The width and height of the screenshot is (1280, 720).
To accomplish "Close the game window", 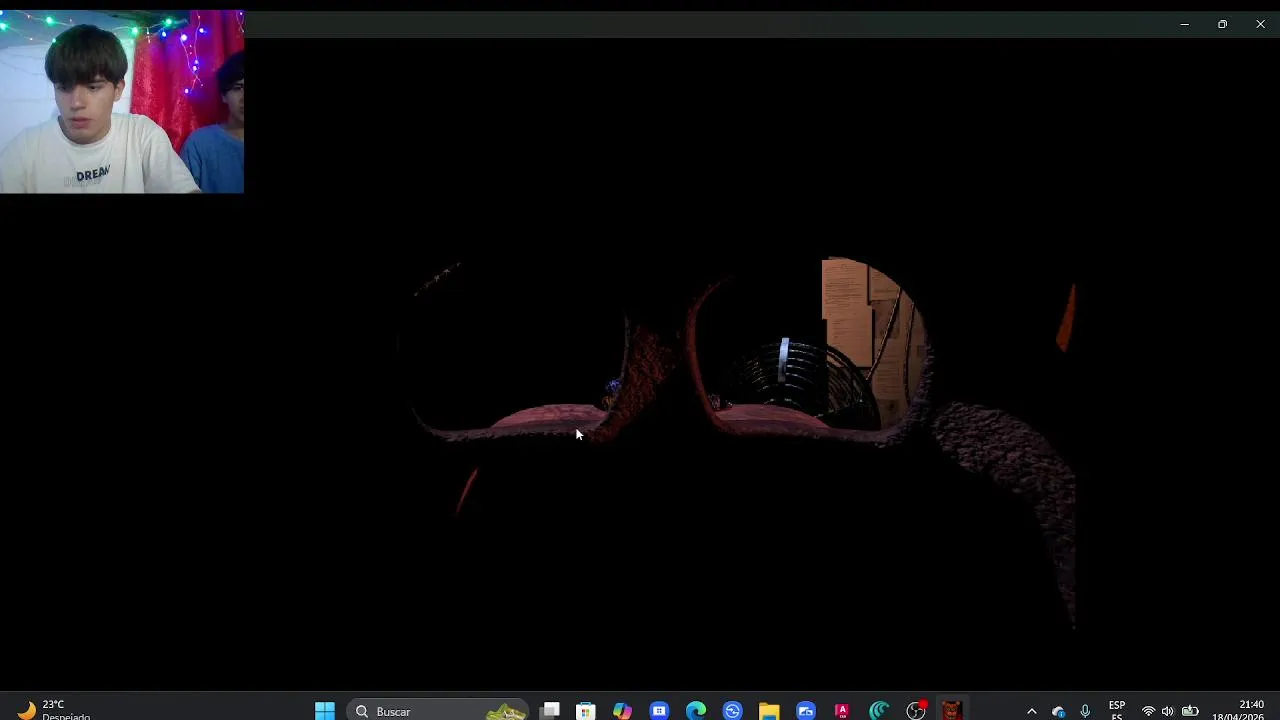I will 1260,24.
